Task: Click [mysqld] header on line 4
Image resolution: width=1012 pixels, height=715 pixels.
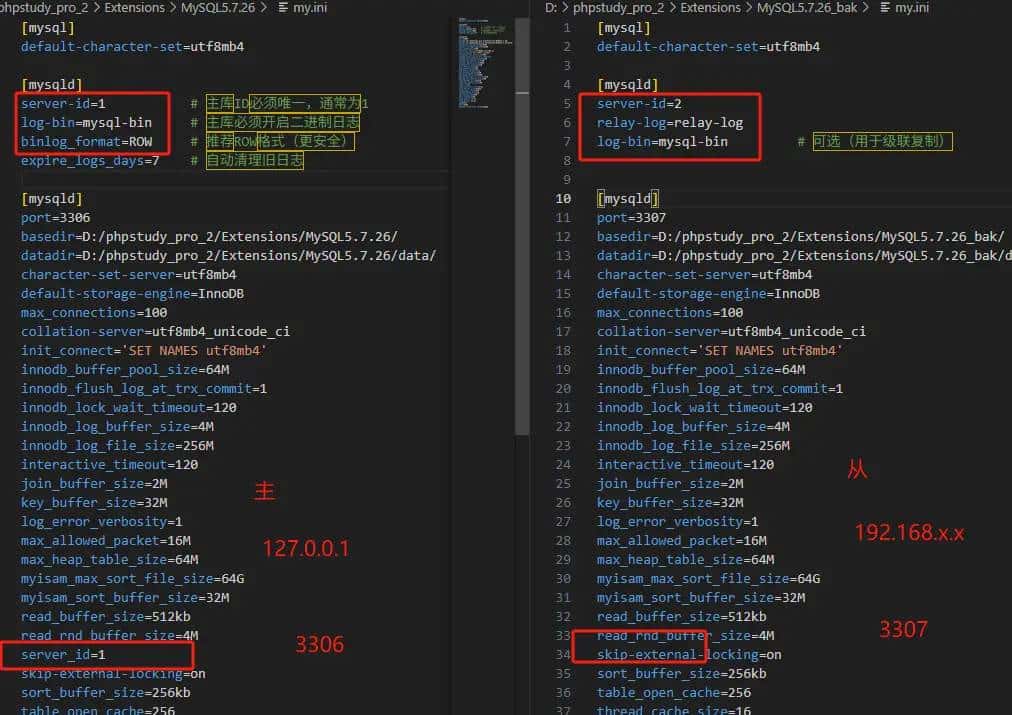Action: 627,85
